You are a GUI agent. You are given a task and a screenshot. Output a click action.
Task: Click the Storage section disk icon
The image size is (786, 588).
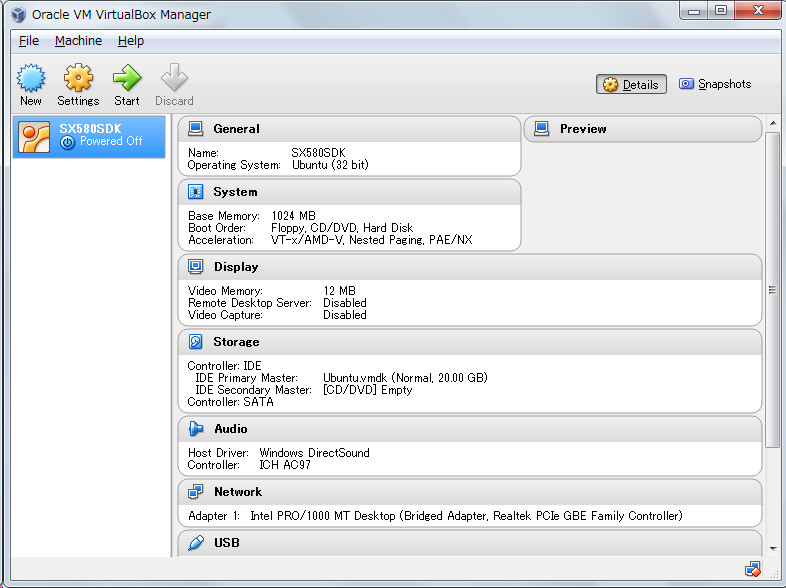point(195,342)
